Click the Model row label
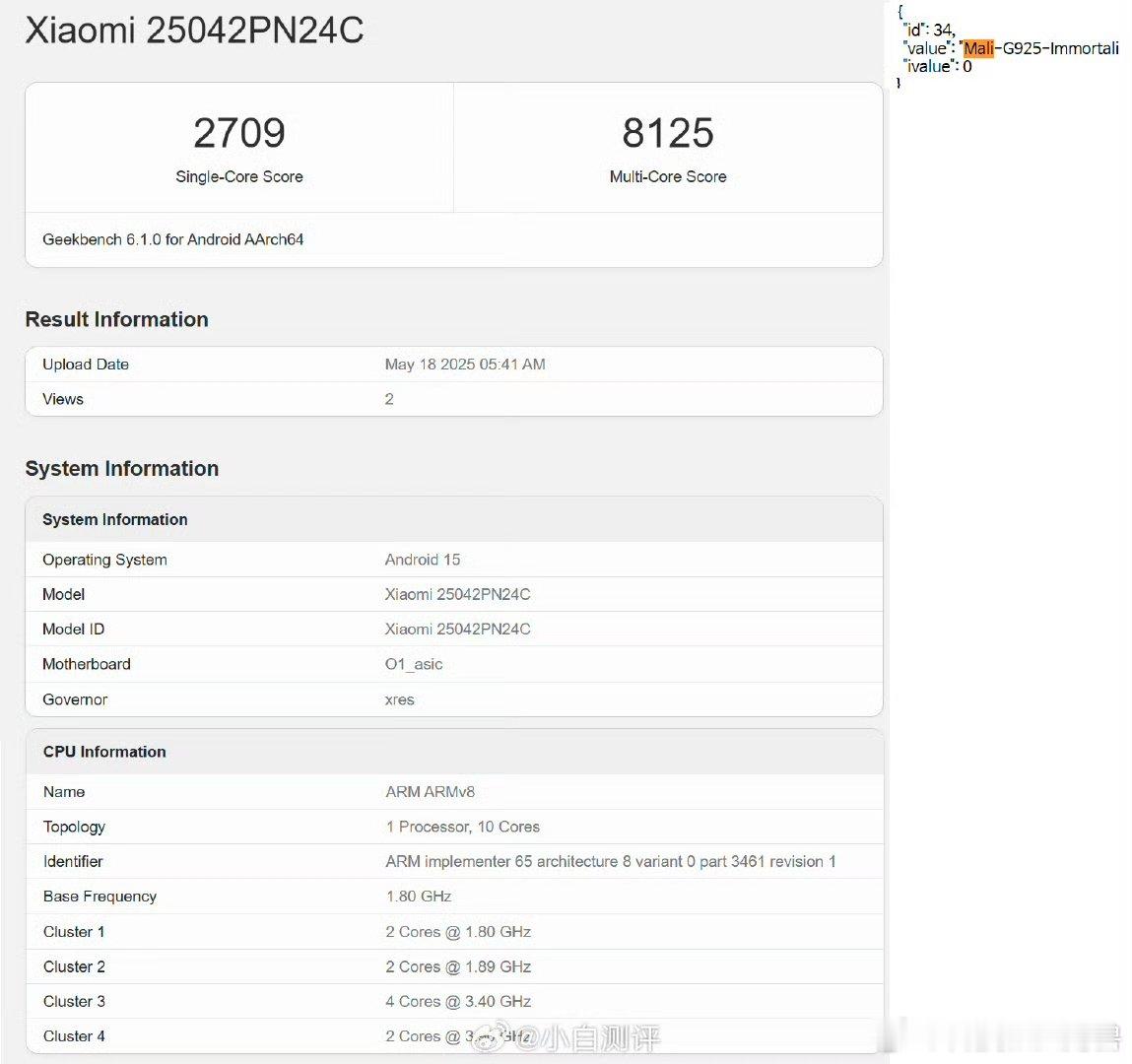1132x1064 pixels. click(x=63, y=595)
